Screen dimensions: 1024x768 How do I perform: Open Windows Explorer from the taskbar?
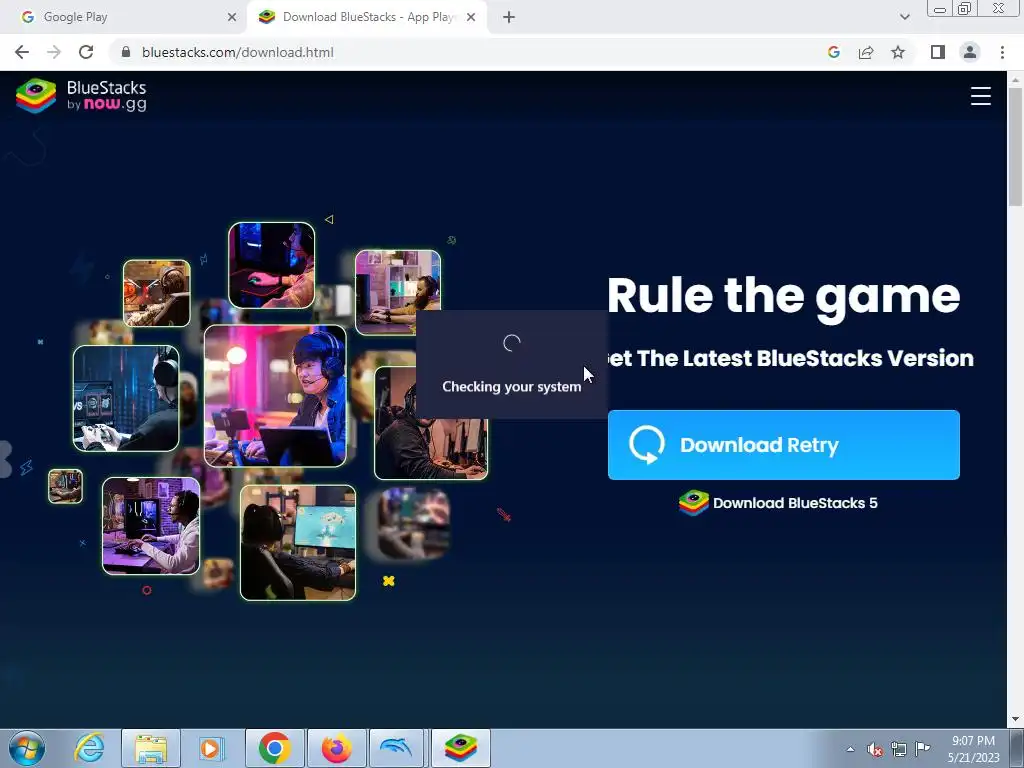151,748
